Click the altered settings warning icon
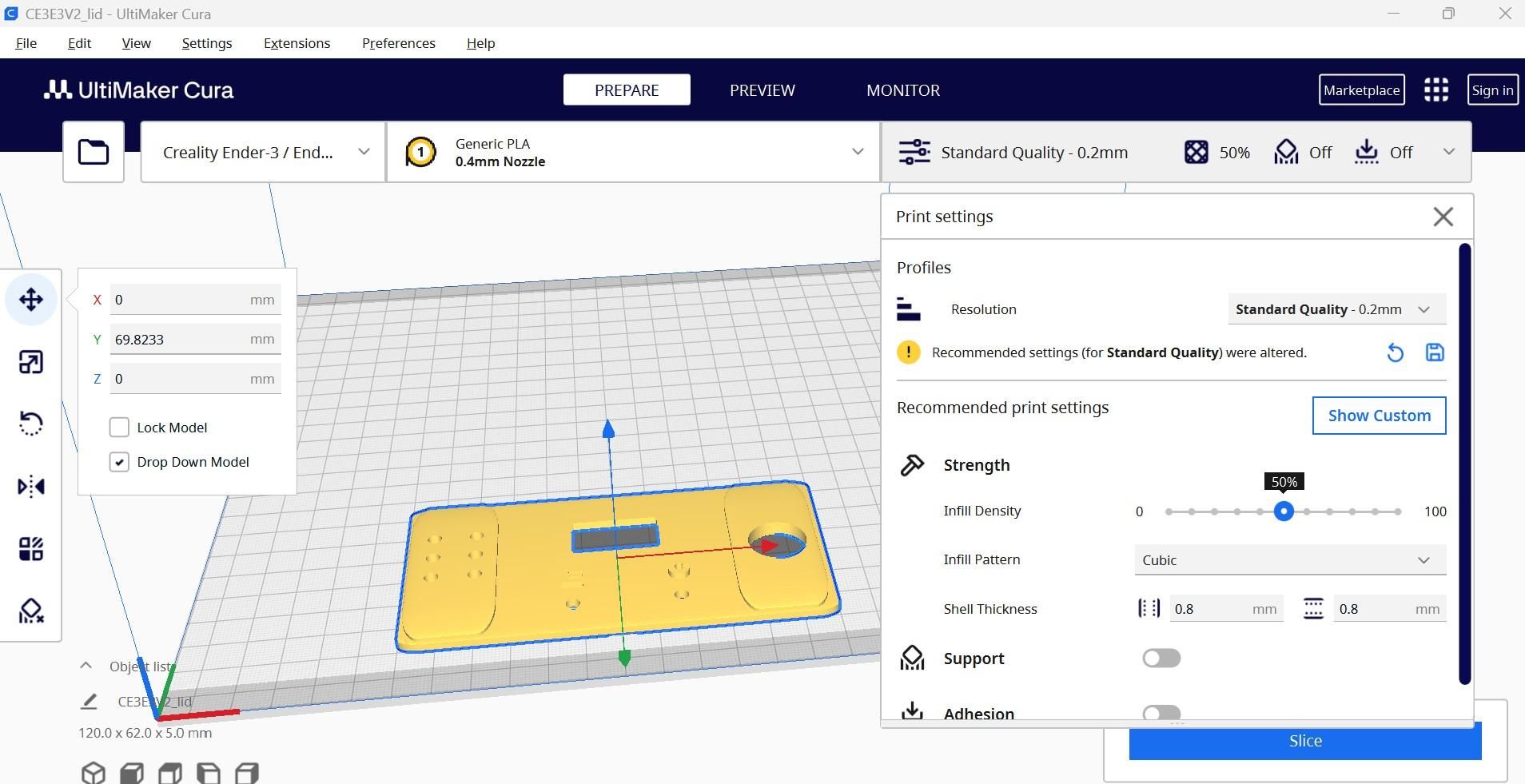Screen dimensions: 1525x784 [x=909, y=352]
